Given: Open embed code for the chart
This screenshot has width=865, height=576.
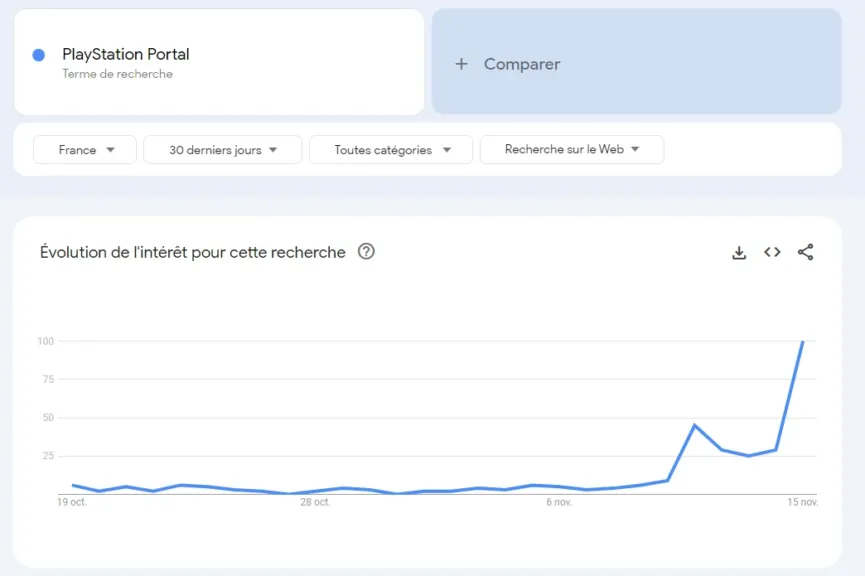Looking at the screenshot, I should coord(772,252).
